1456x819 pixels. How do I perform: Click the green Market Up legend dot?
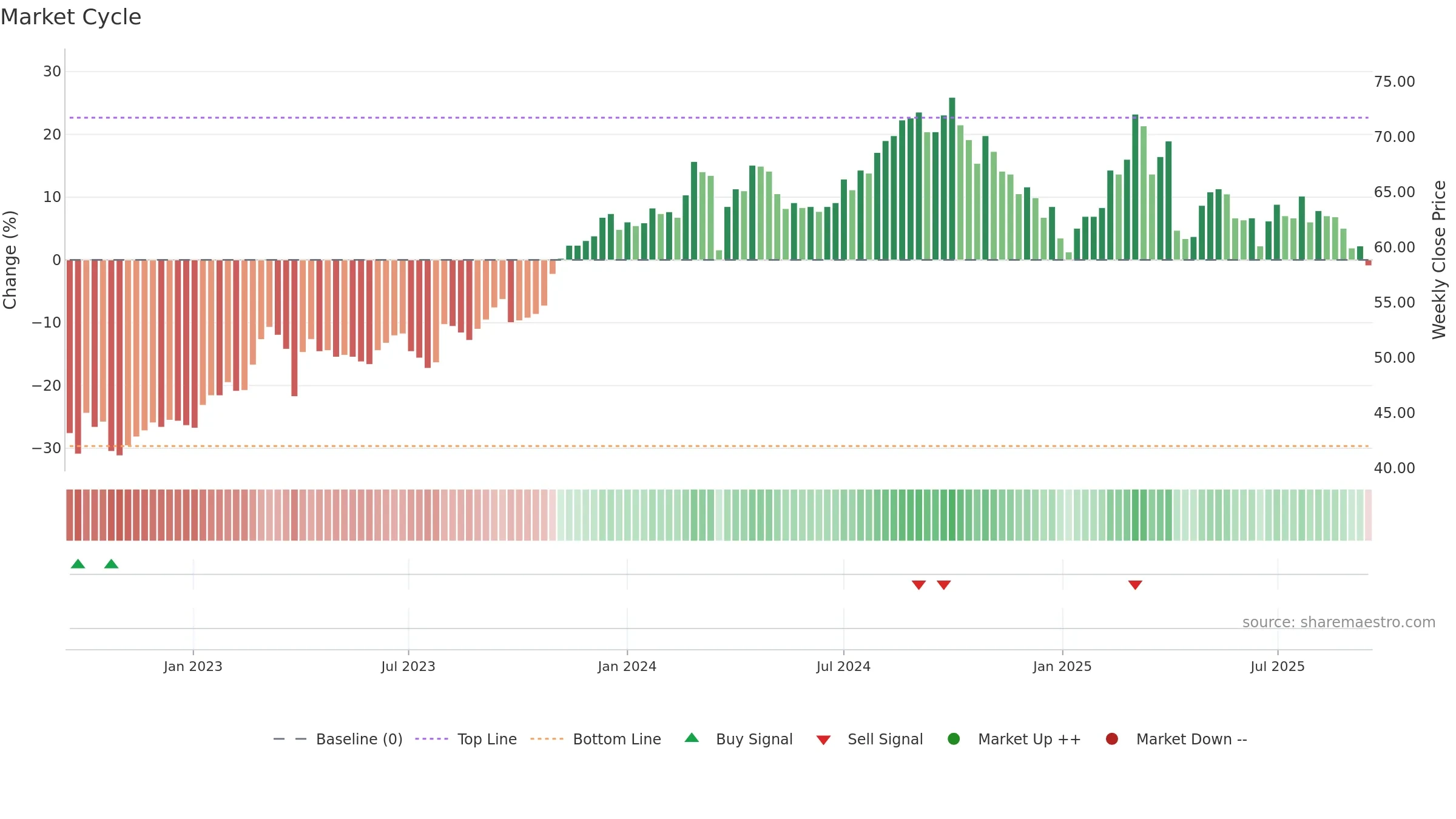[x=954, y=739]
